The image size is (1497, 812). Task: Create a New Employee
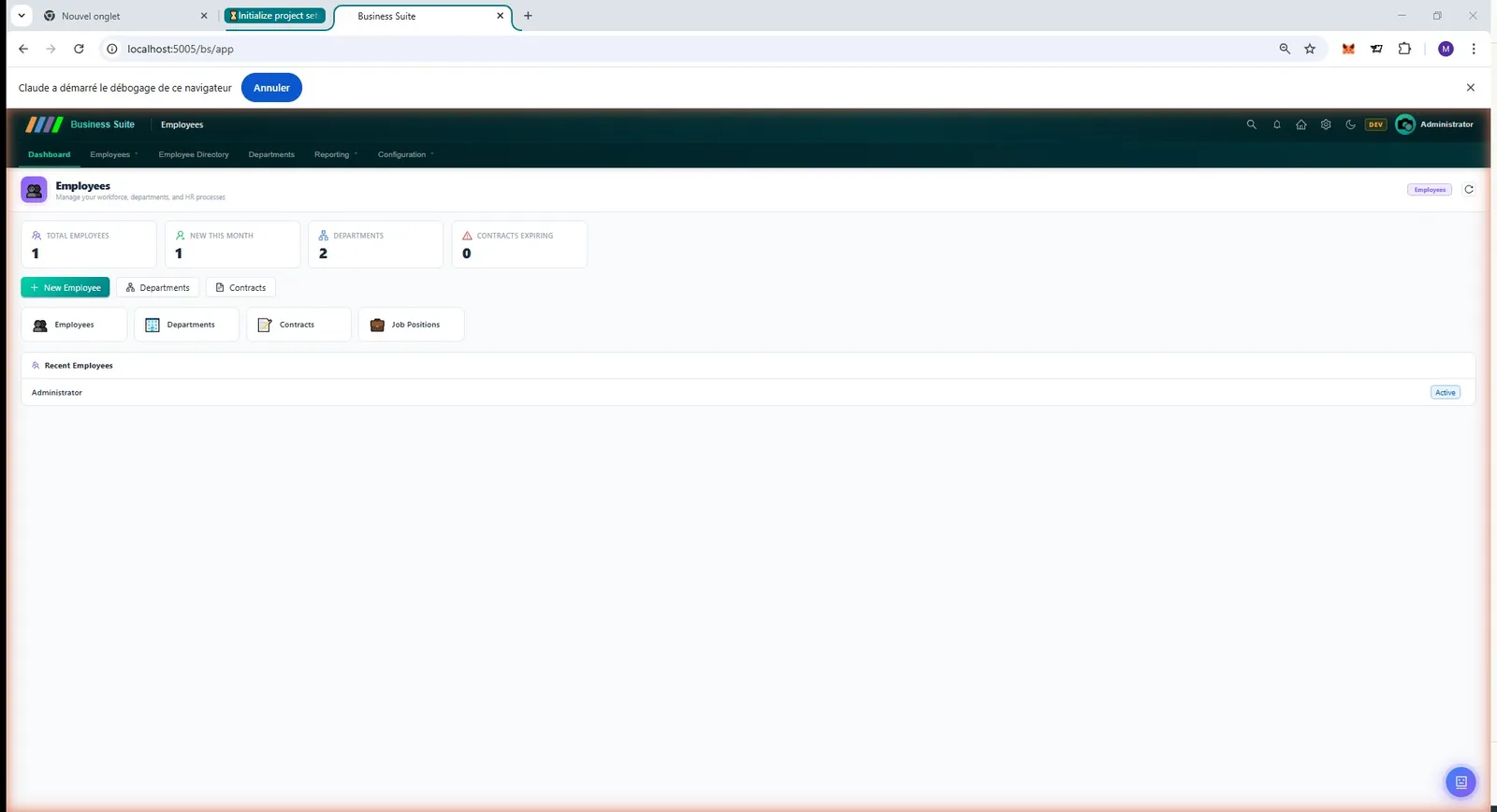pos(65,287)
